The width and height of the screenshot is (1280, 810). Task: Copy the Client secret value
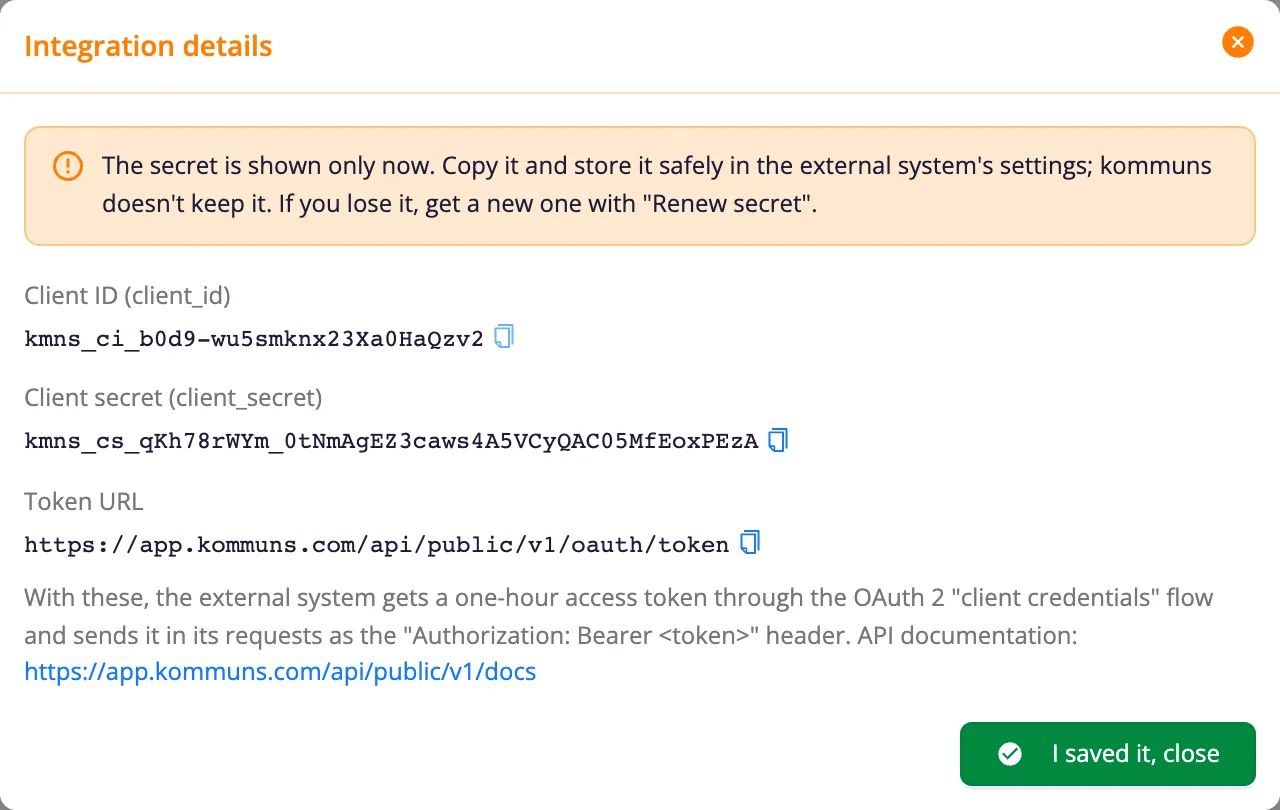(x=778, y=440)
